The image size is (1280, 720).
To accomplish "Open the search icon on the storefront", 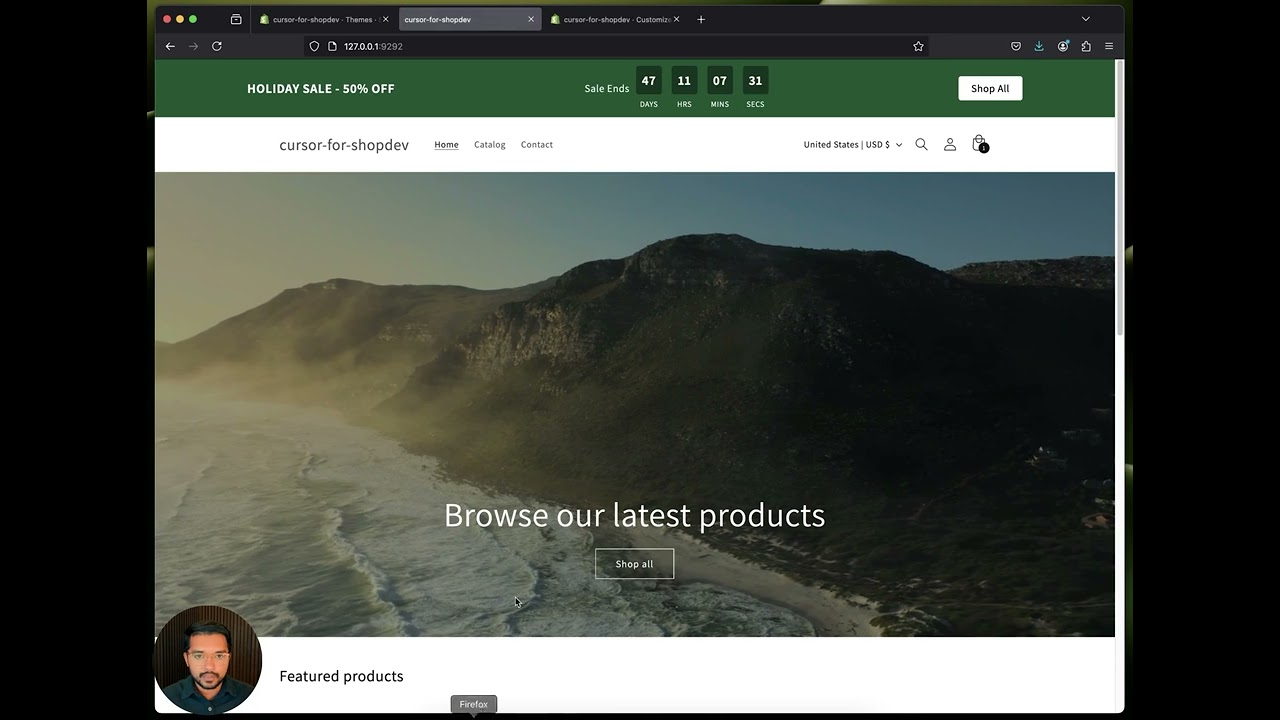I will [921, 144].
